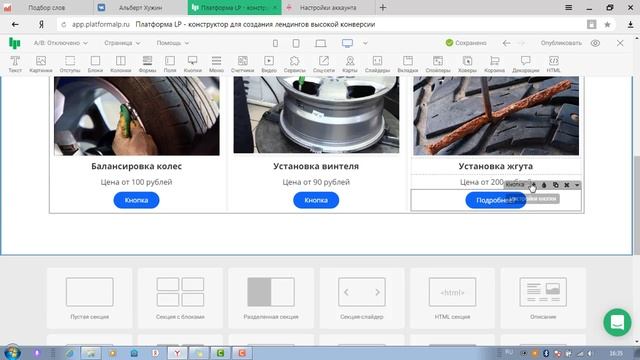Switch to laptop preview mode

(x=321, y=43)
